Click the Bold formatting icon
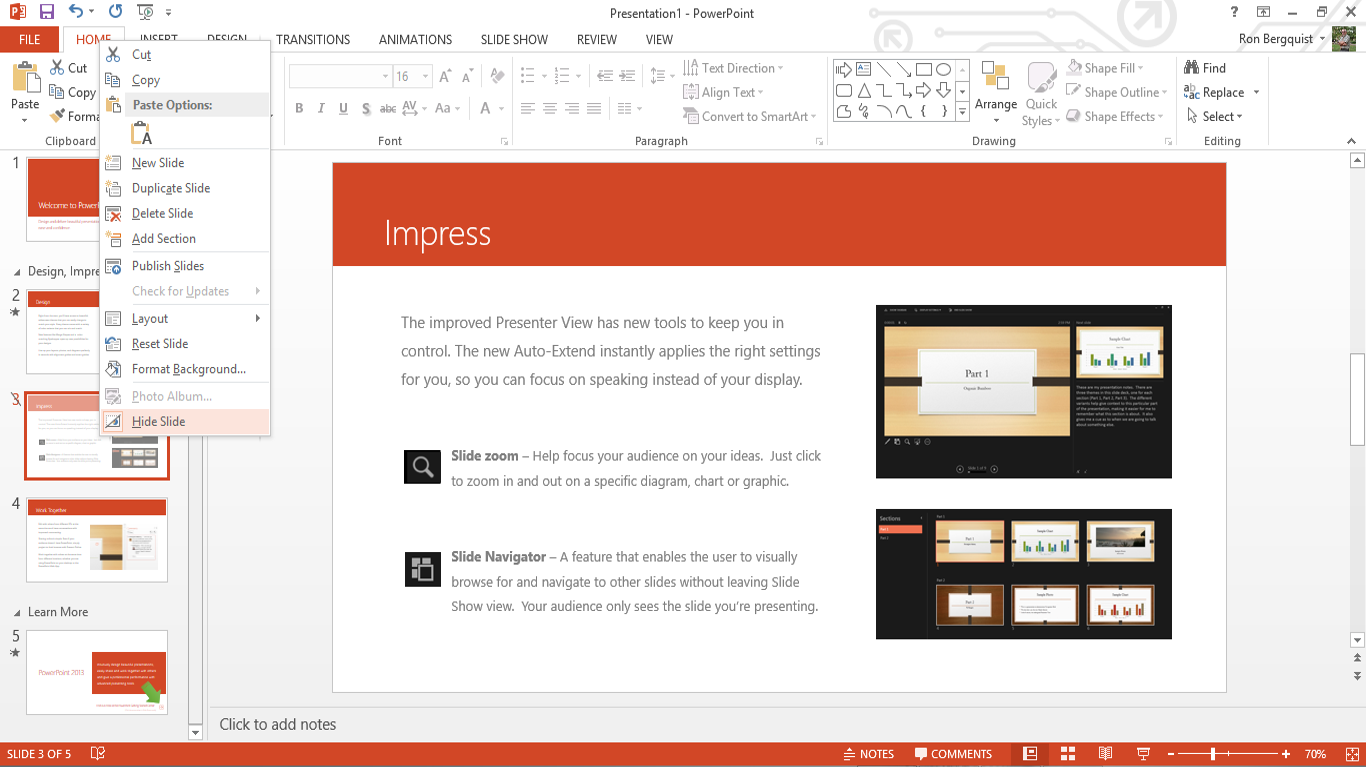The width and height of the screenshot is (1366, 767). [299, 109]
